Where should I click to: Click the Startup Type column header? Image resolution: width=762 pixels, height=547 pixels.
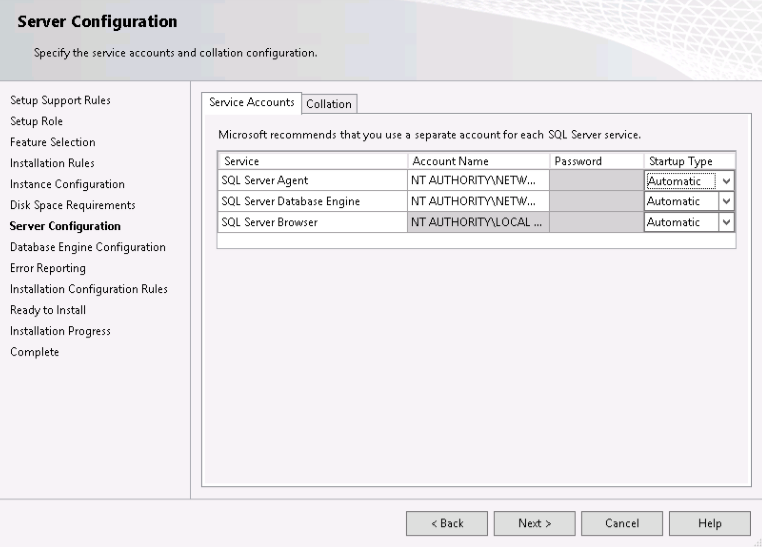pos(690,161)
